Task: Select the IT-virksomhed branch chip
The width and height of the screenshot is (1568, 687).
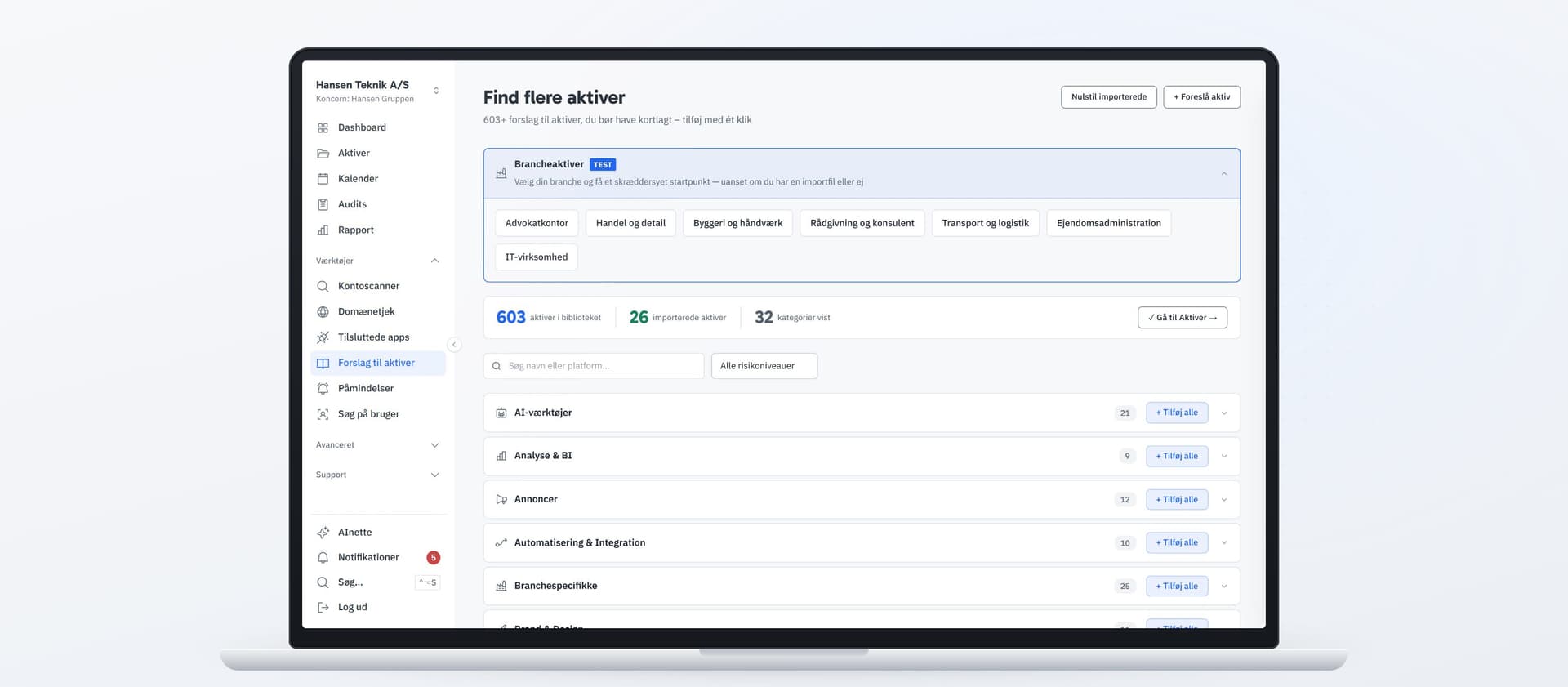Action: (x=537, y=257)
